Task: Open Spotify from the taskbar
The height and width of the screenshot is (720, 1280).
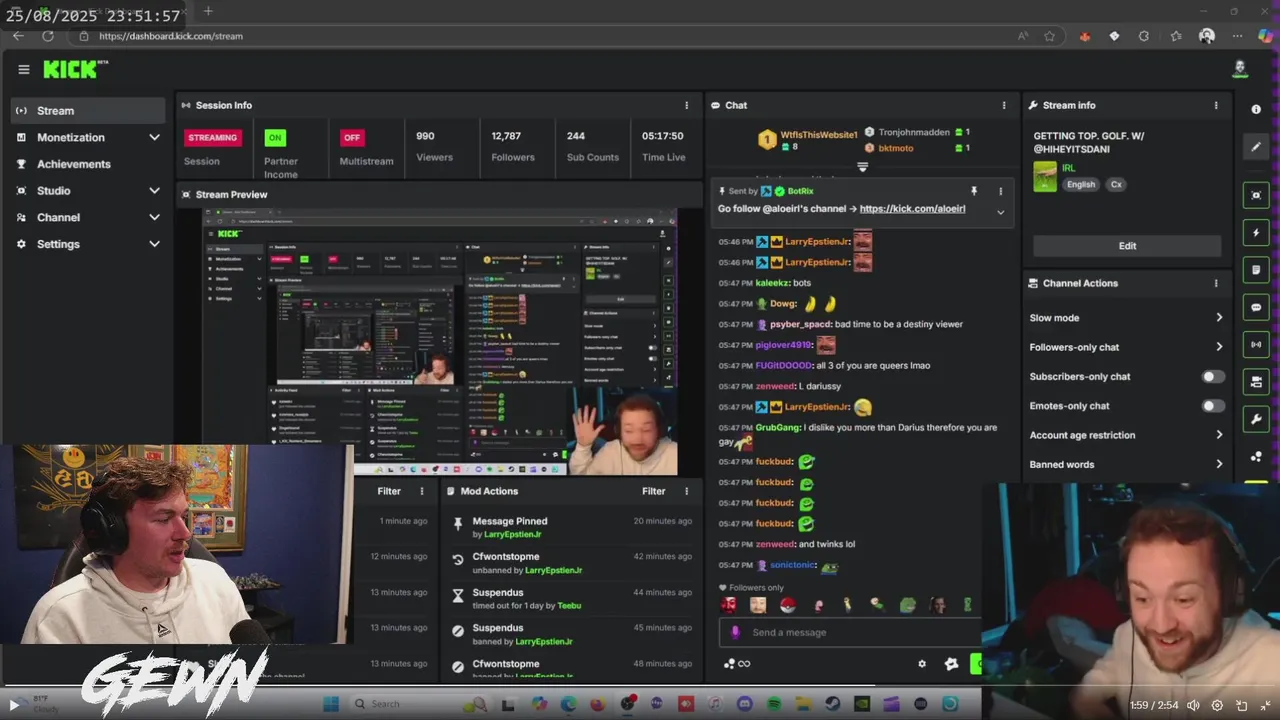Action: (774, 704)
